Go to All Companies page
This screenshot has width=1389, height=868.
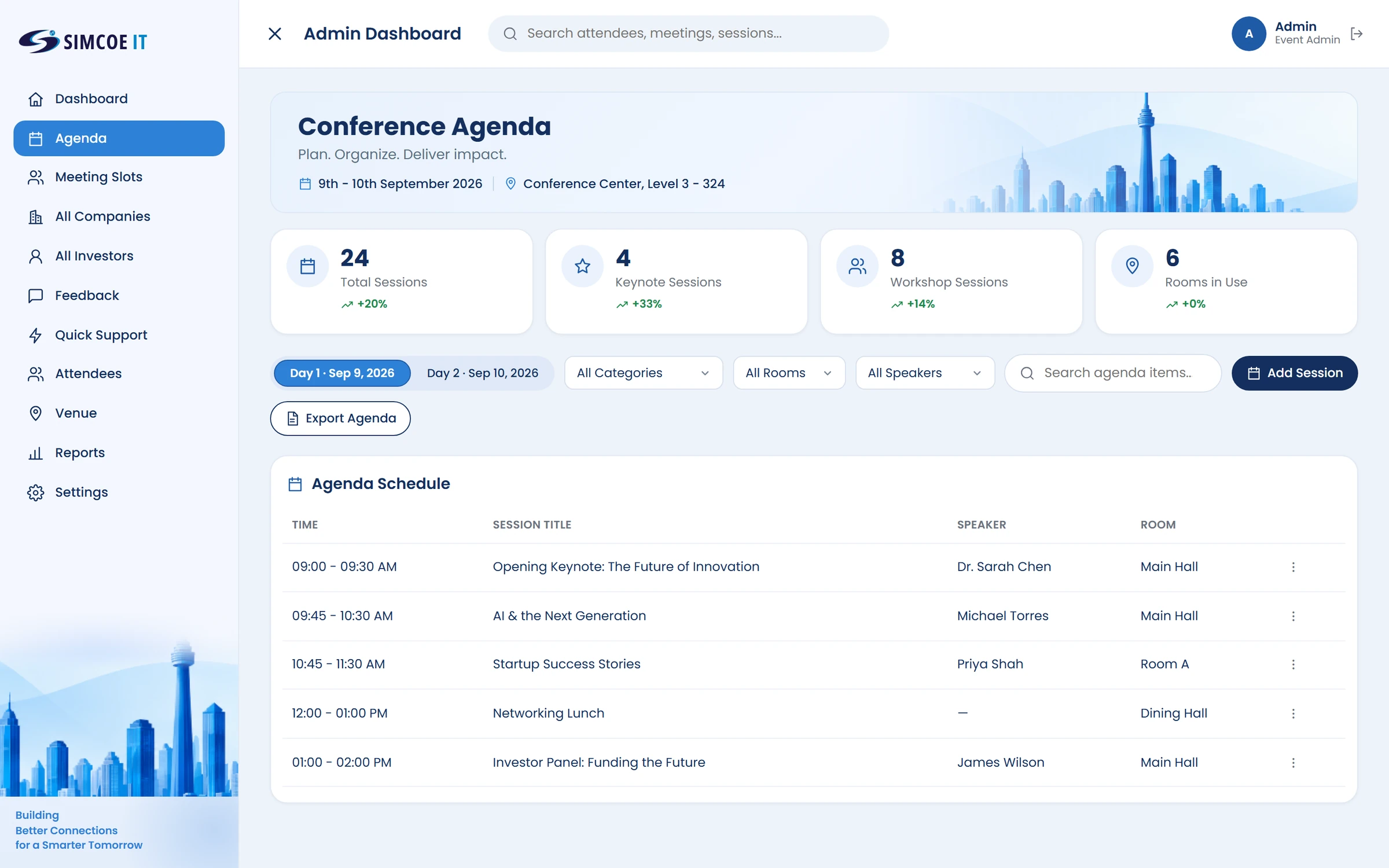tap(119, 216)
